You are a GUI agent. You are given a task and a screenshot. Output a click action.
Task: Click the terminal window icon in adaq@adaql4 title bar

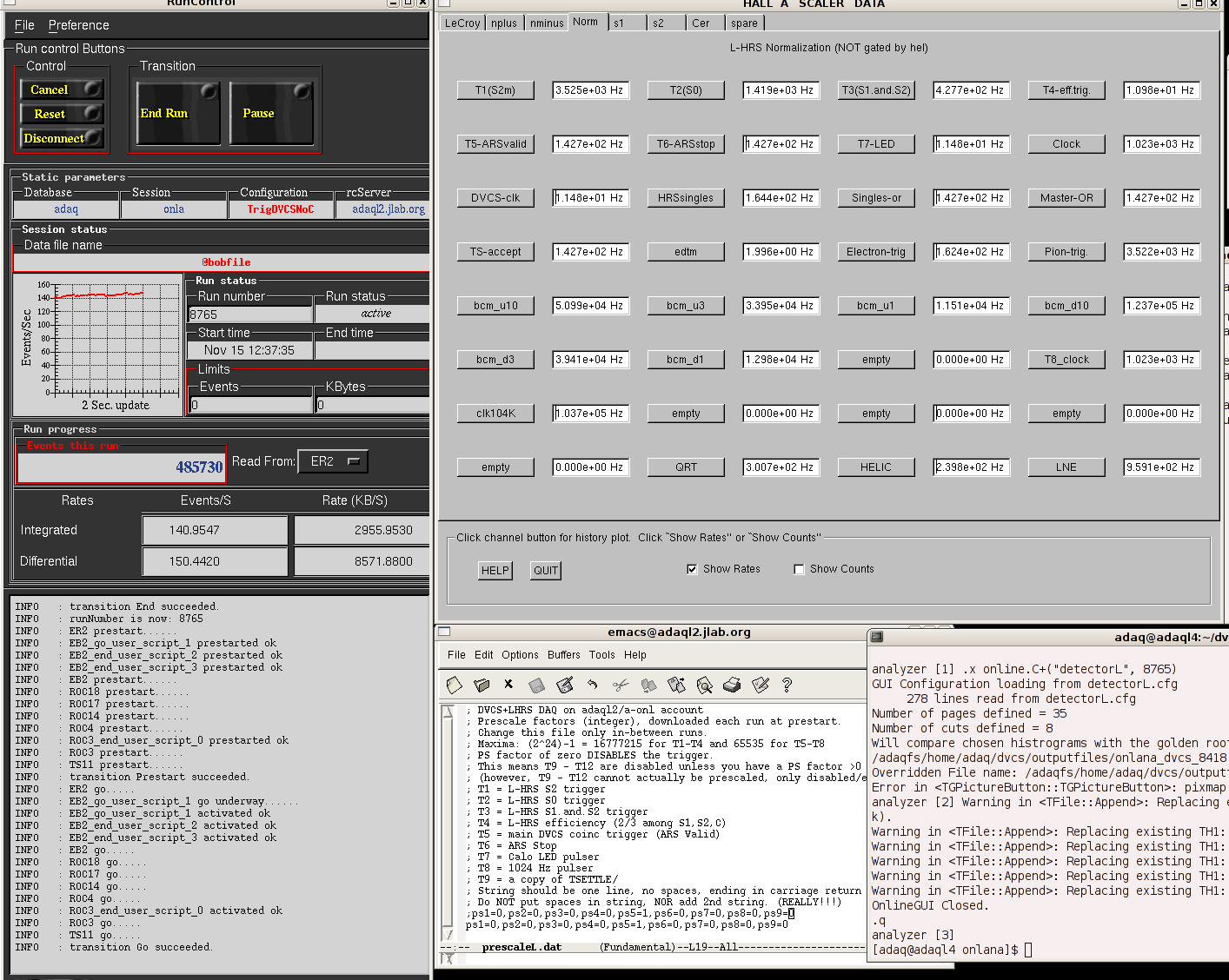pos(877,637)
